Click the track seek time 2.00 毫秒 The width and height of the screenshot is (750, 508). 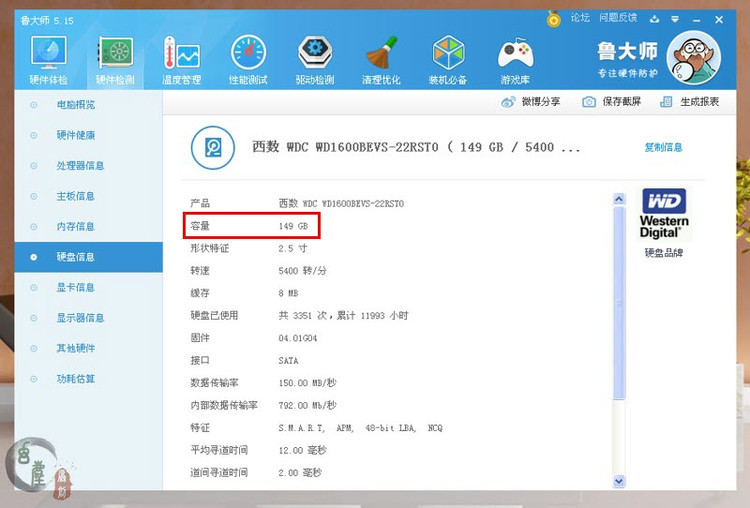click(300, 473)
